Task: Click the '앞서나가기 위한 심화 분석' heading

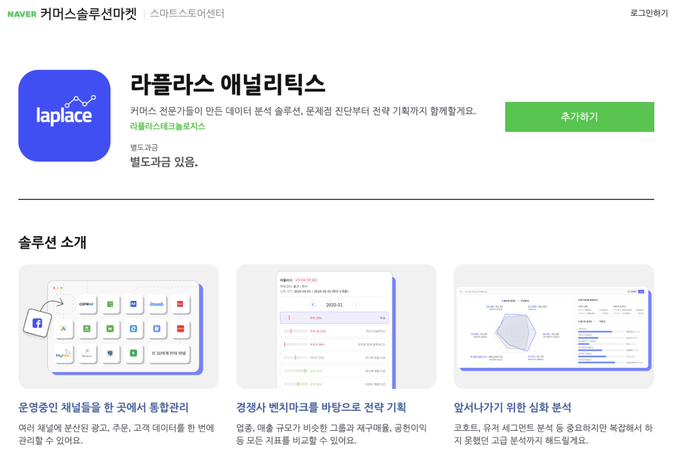Action: [512, 407]
